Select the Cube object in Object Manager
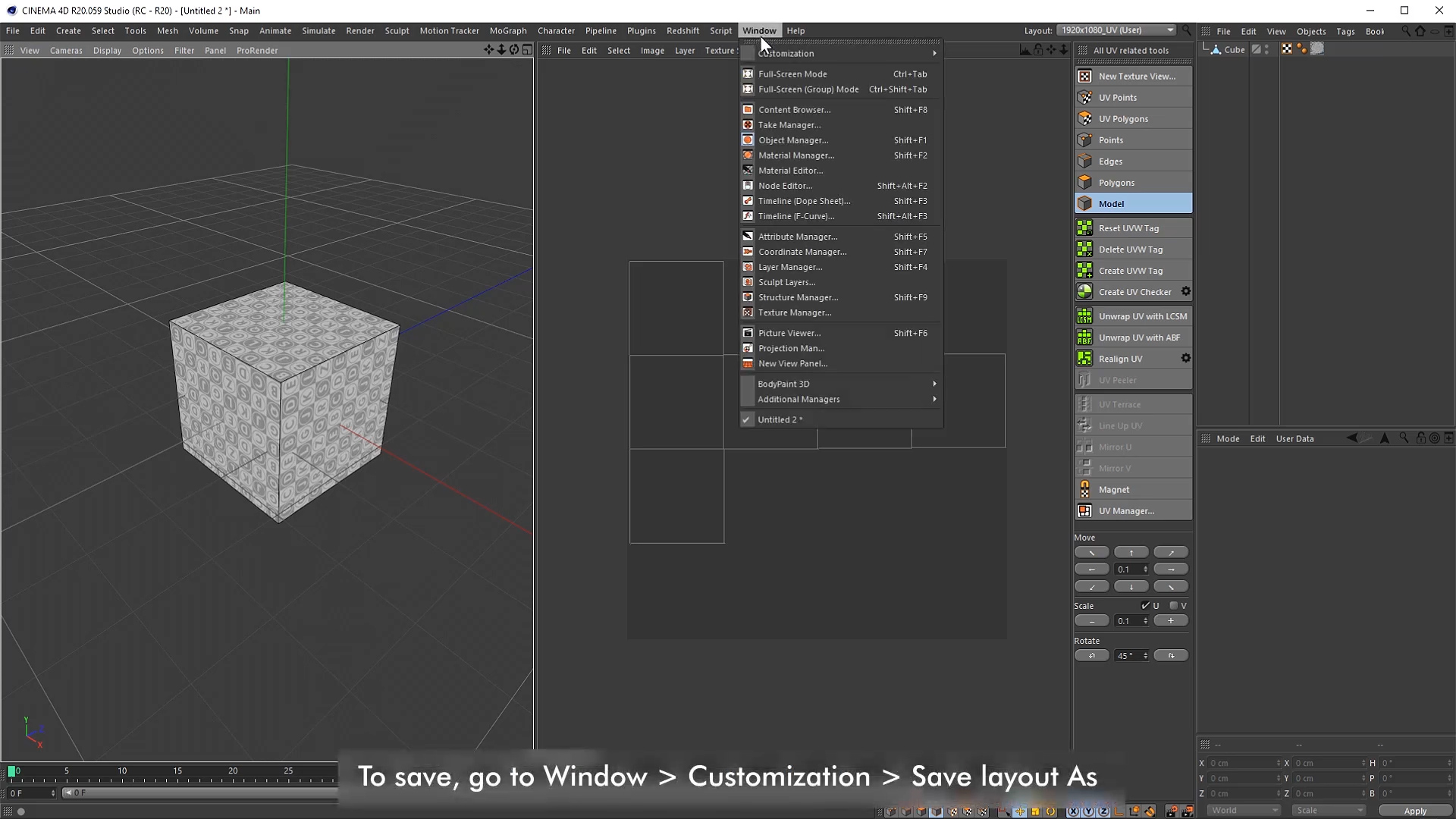 tap(1234, 50)
